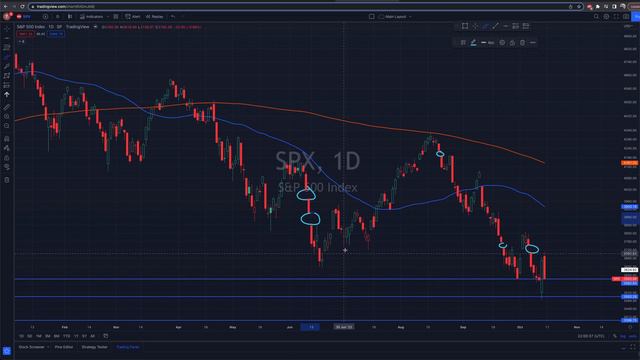Open indicator templates grid icon
This screenshot has height=360, width=640.
point(116,16)
